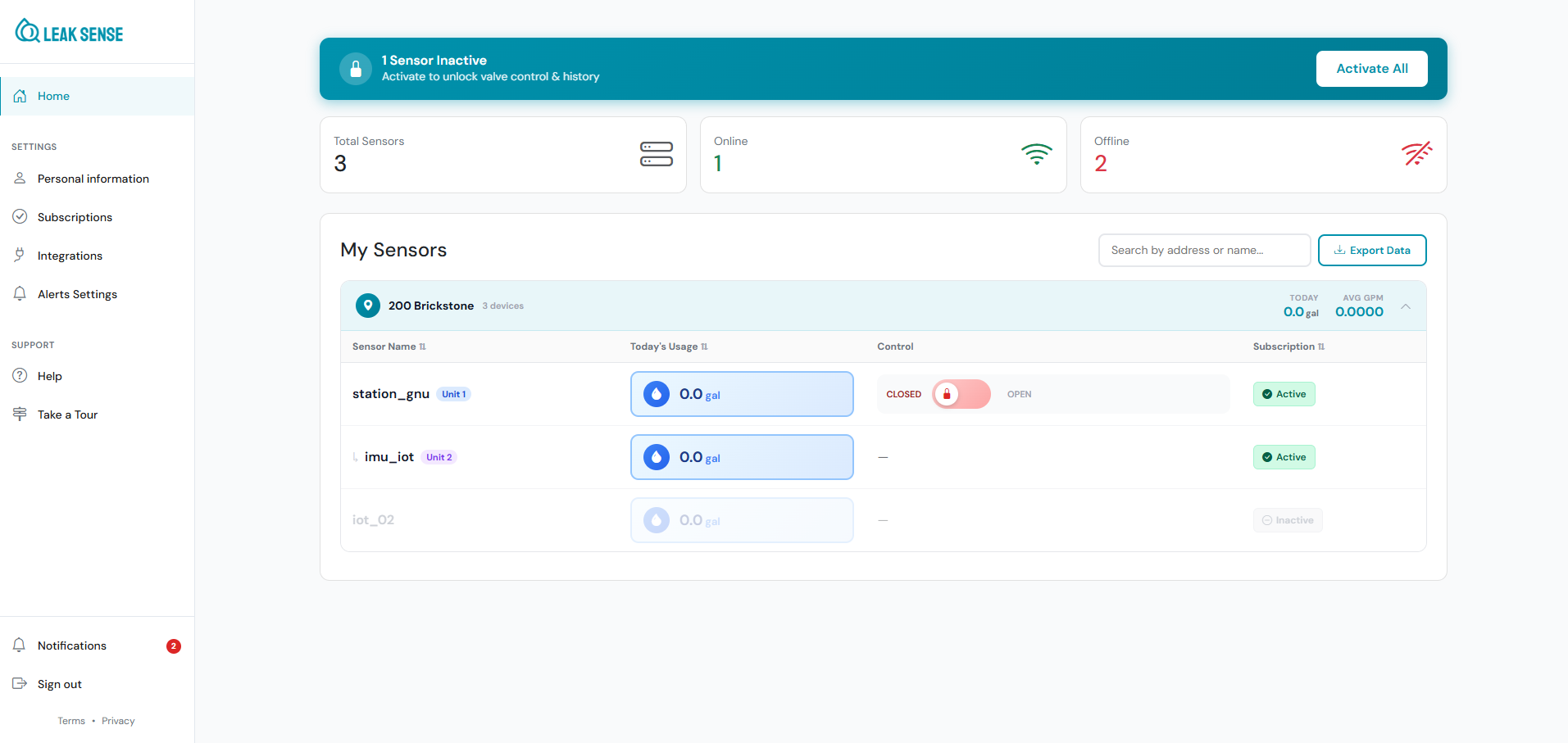
Task: Click water drop icon in imu_iot row
Action: (657, 457)
